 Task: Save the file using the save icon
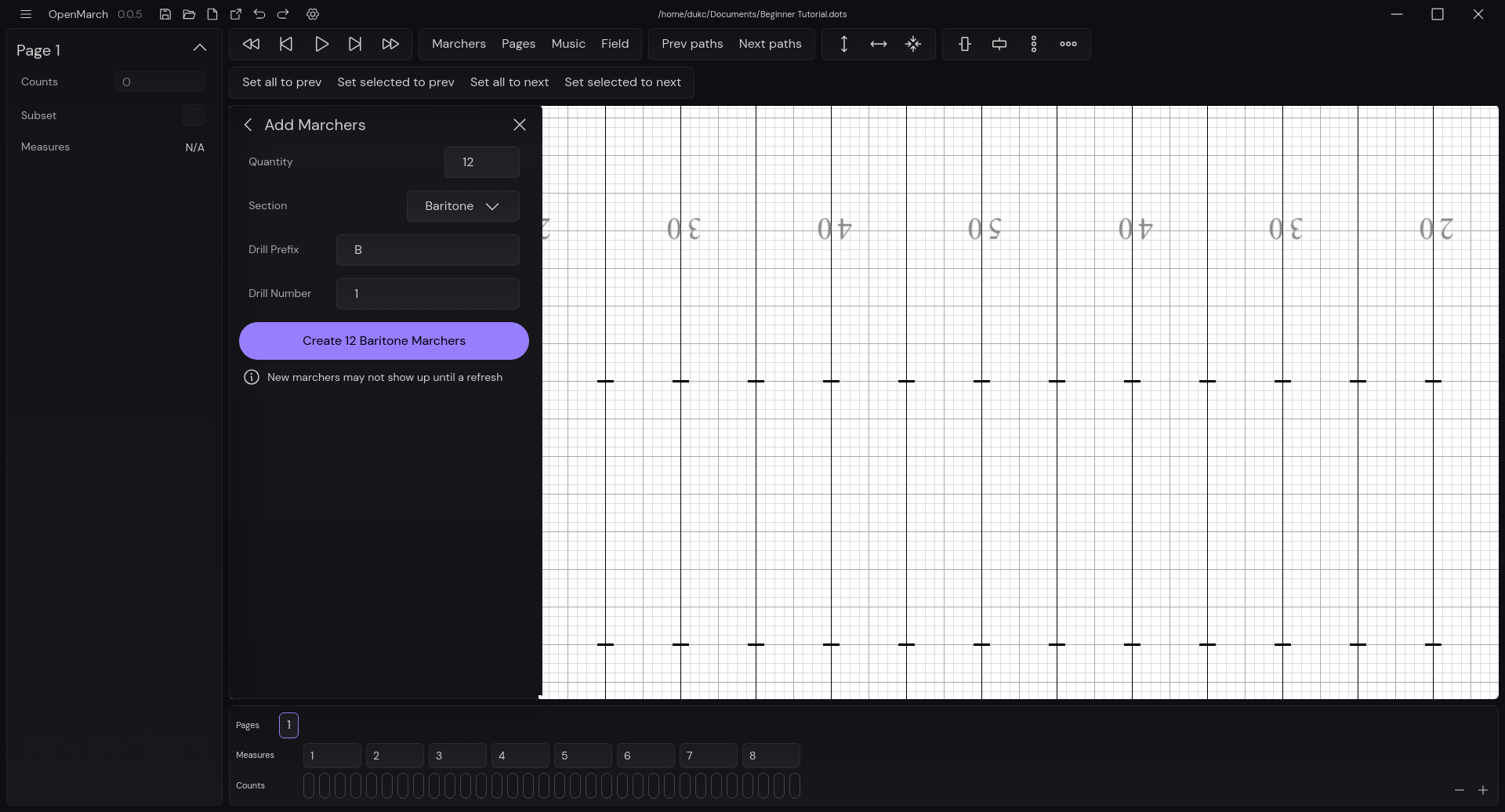click(x=165, y=14)
